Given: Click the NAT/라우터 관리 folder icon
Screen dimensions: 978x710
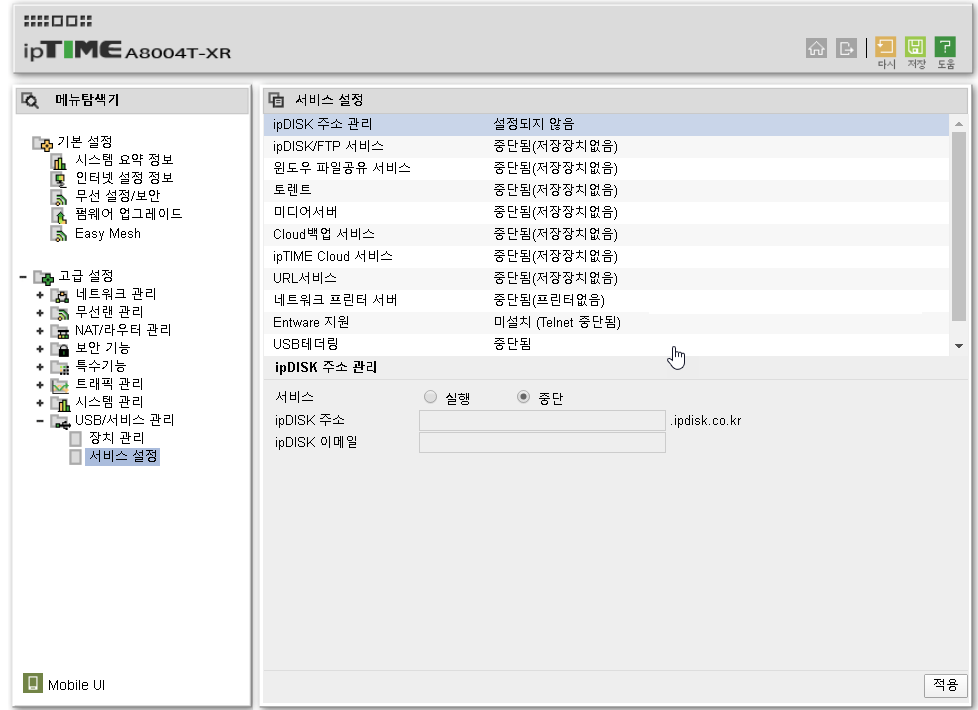Looking at the screenshot, I should pos(60,331).
